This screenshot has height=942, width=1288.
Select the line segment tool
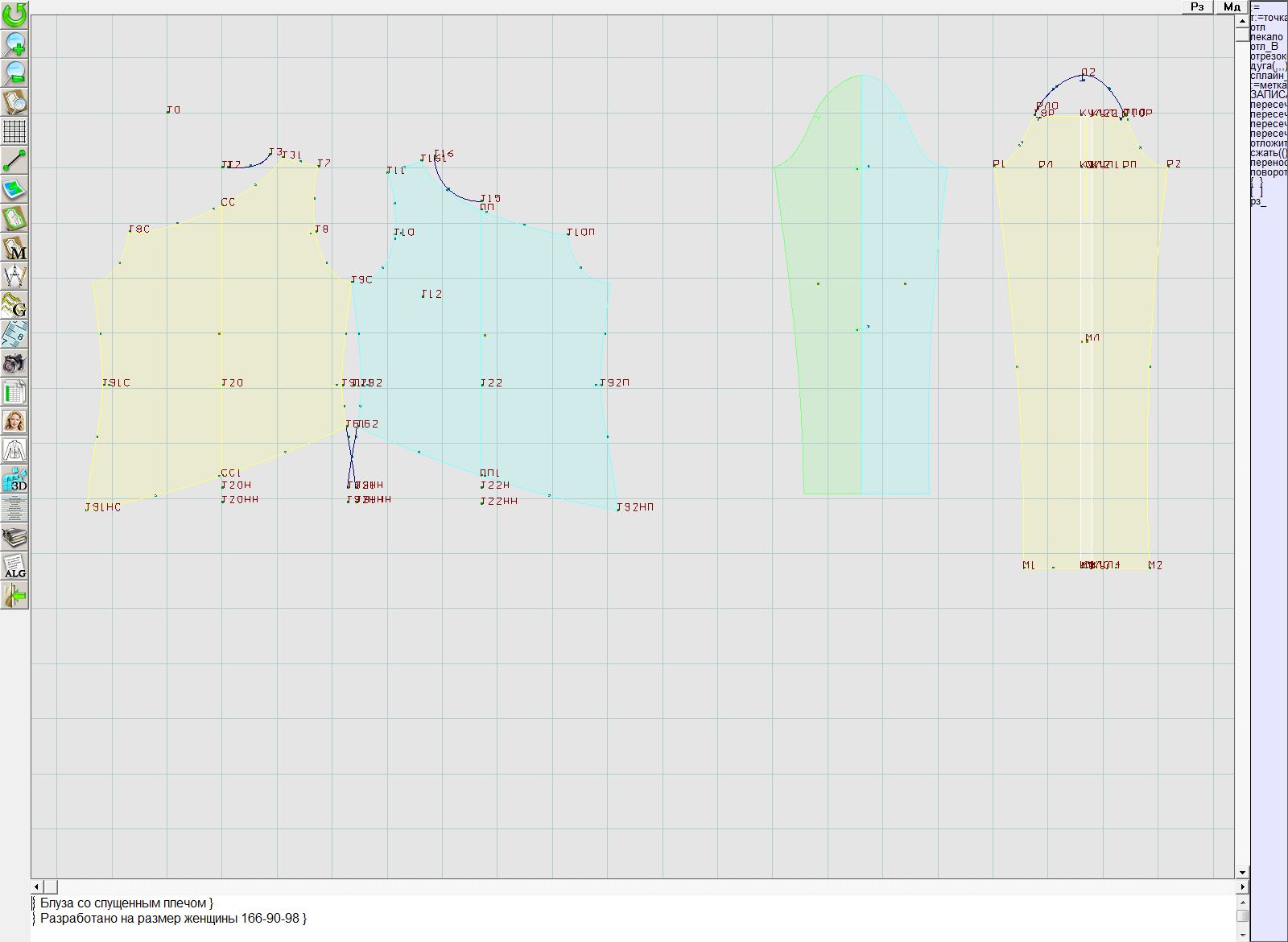tap(14, 161)
